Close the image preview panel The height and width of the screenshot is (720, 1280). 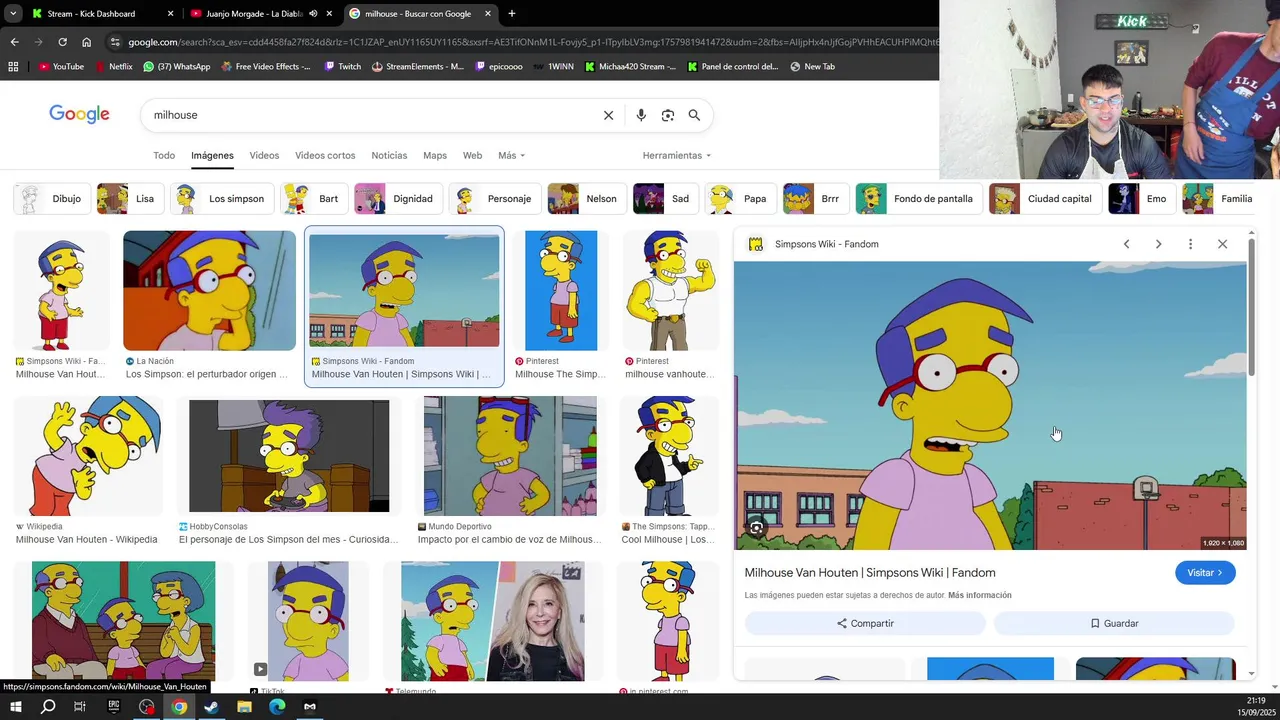[1222, 244]
